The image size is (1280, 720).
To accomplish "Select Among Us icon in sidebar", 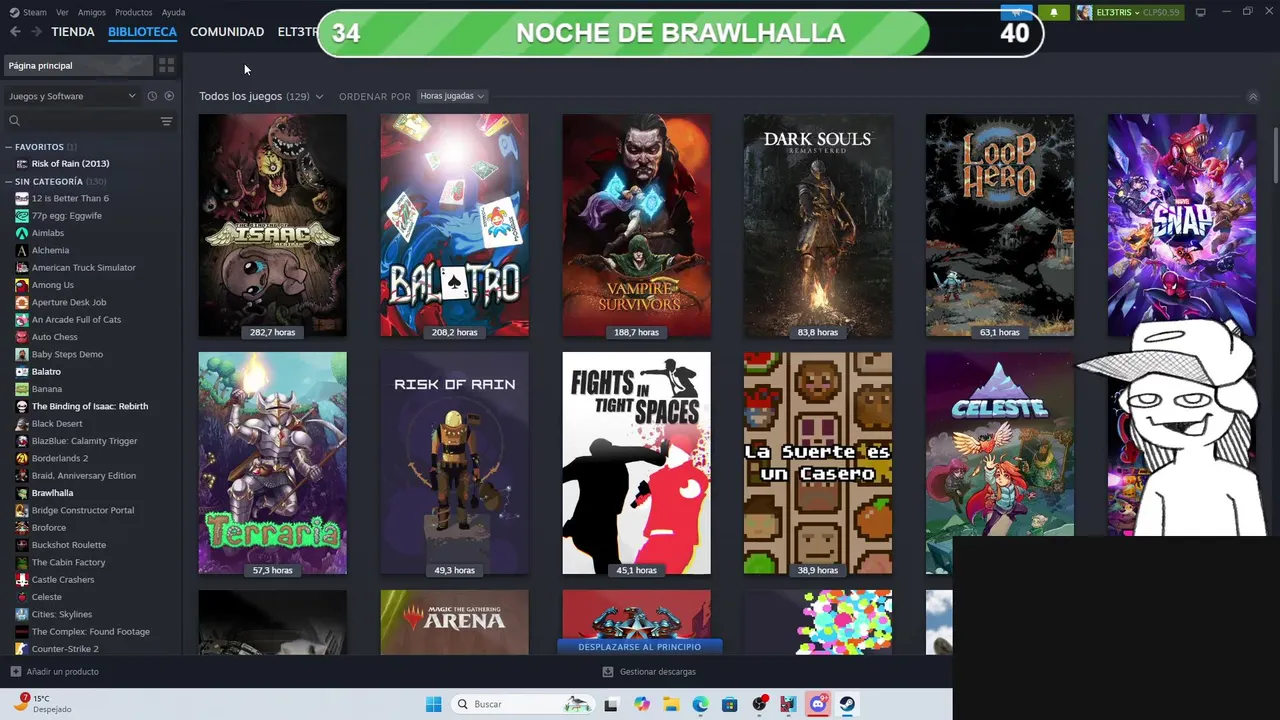I will pos(22,285).
